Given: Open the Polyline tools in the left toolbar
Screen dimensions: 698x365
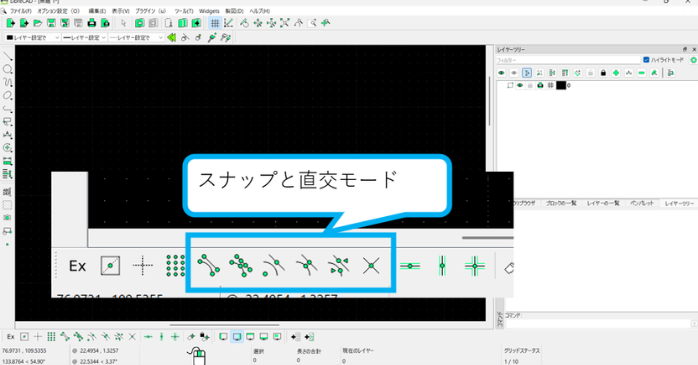Looking at the screenshot, I should point(8,109).
